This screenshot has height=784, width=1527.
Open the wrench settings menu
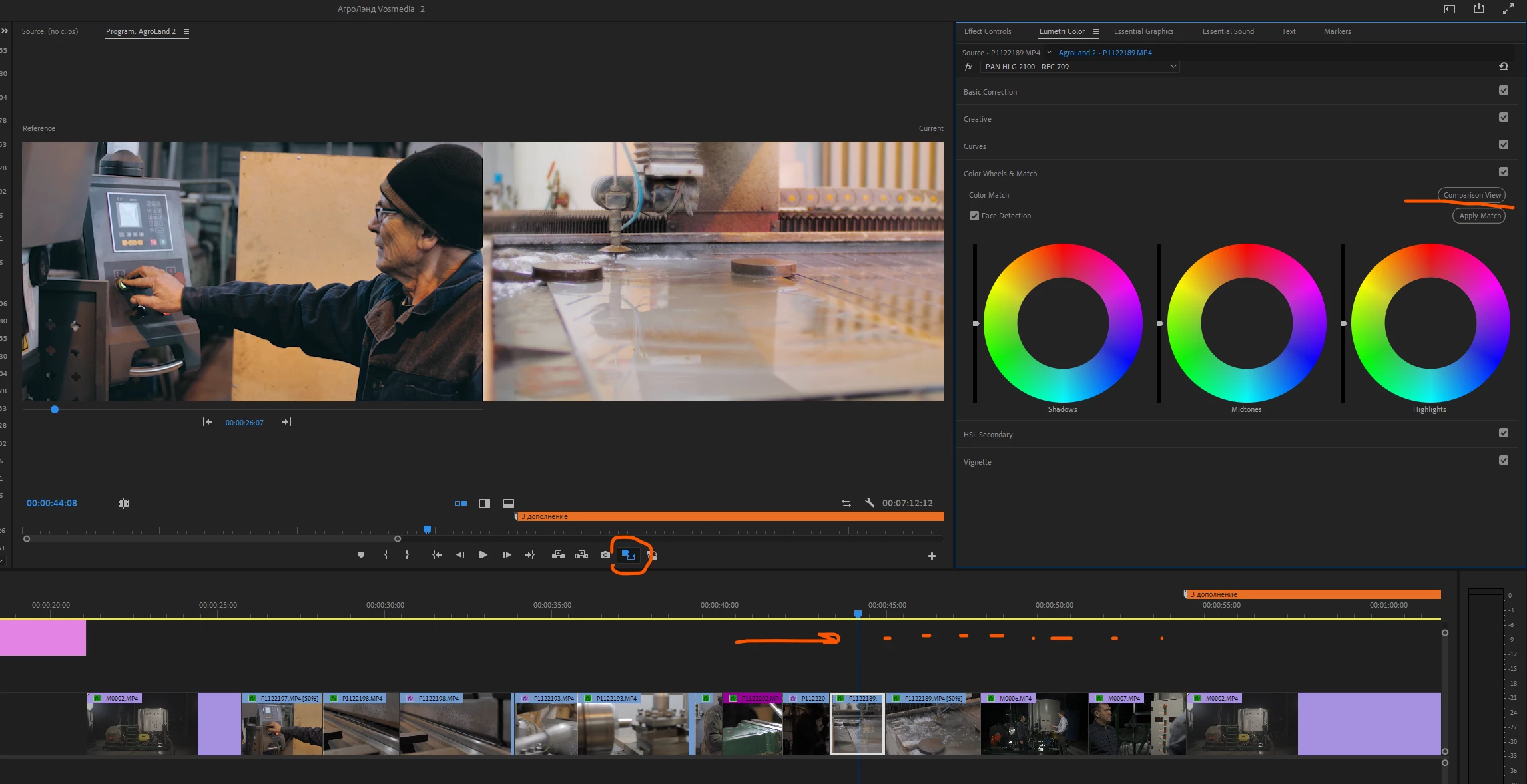pos(870,503)
